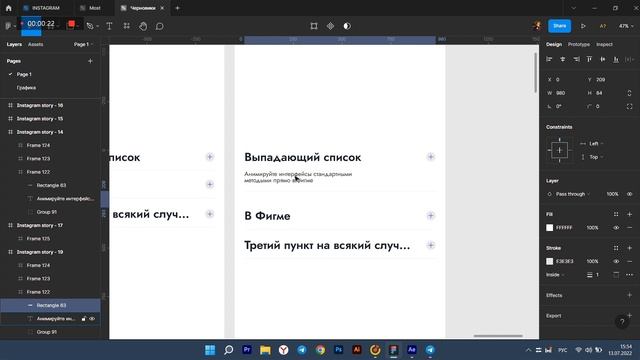Open a new tab with plus button
Image resolution: width=640 pixels, height=360 pixels.
tap(177, 8)
